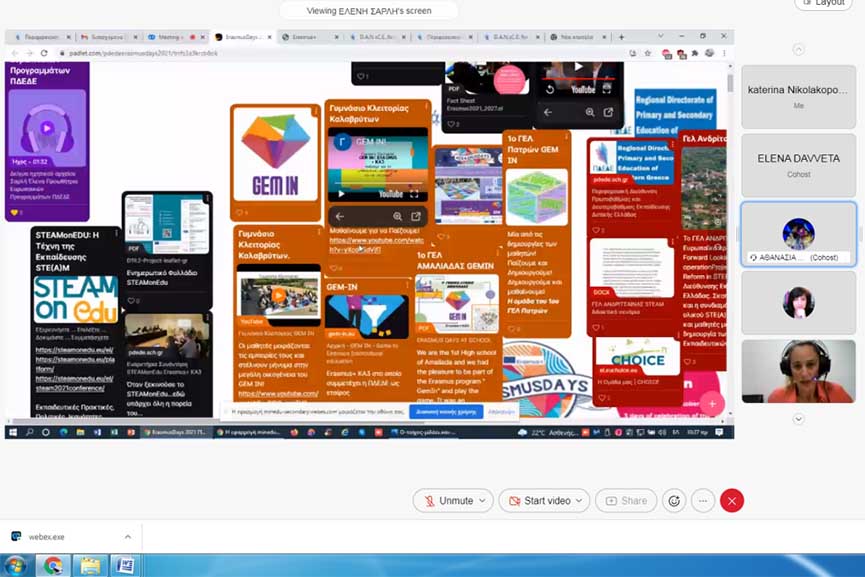Open the More options ellipsis button
The height and width of the screenshot is (577, 865).
703,501
